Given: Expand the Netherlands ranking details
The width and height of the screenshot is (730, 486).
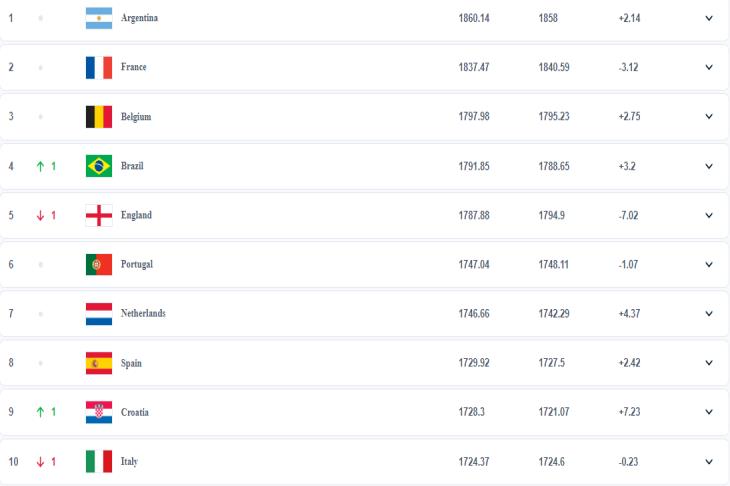Looking at the screenshot, I should pos(709,314).
